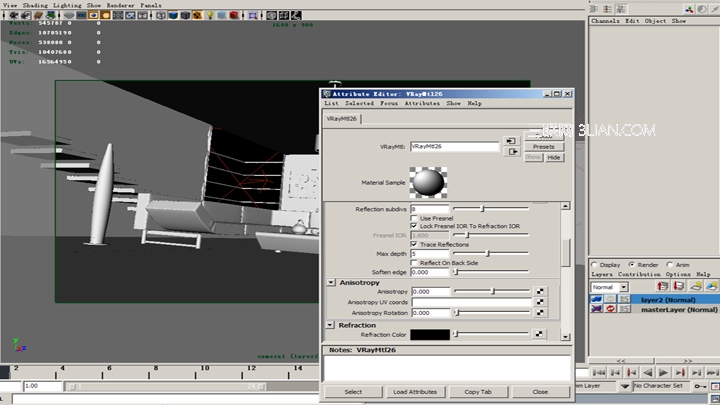The image size is (720, 405).
Task: Open the Shading menu in viewport panel
Action: [35, 5]
